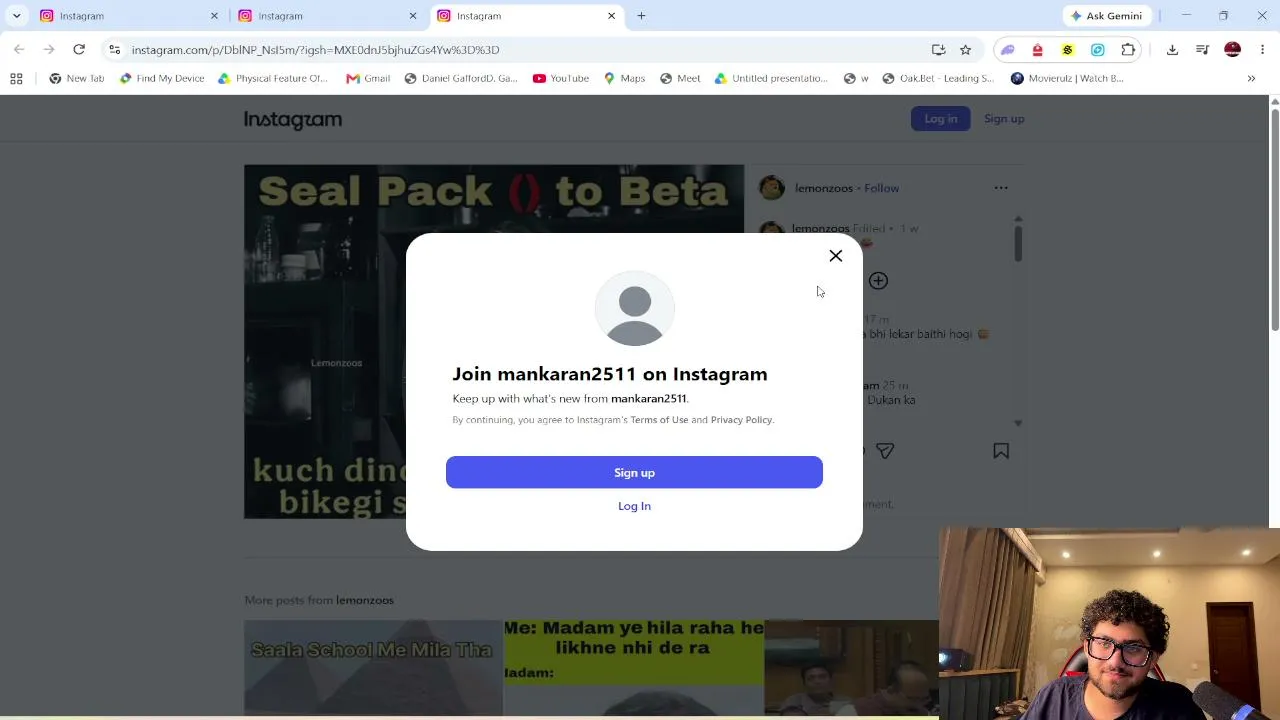Open the Gmail bookmark
This screenshot has height=720, width=1280.
(368, 78)
